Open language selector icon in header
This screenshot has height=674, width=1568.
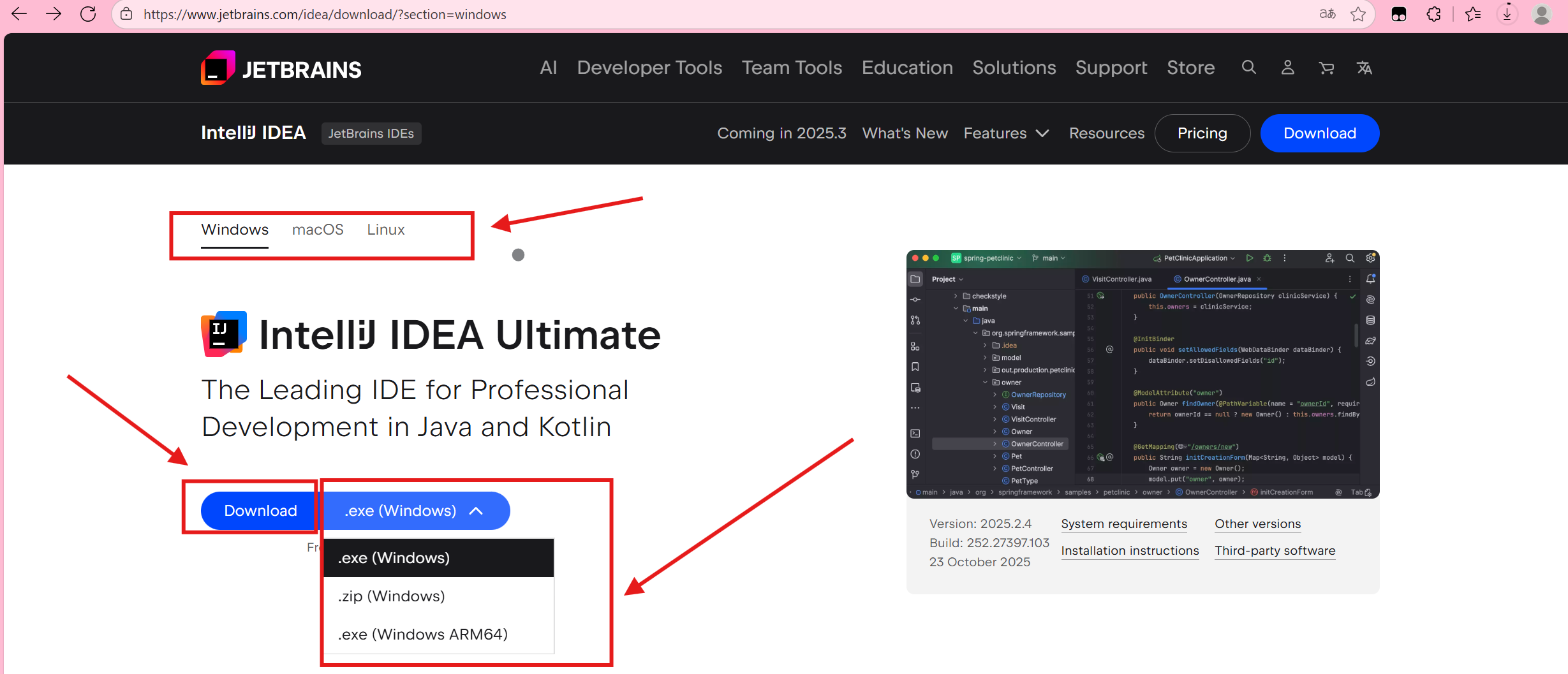click(x=1365, y=68)
